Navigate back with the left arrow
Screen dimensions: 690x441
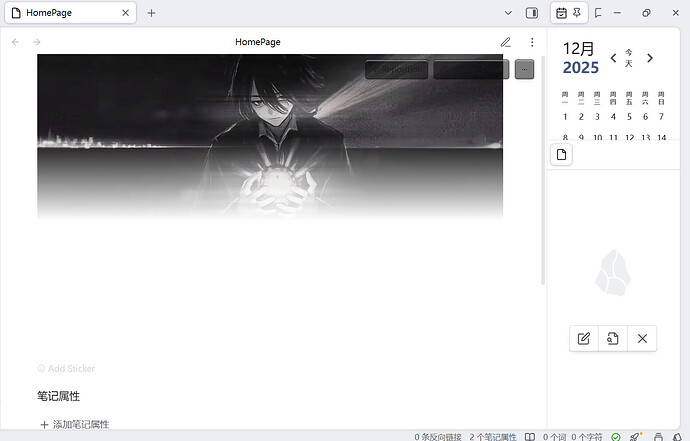[15, 42]
